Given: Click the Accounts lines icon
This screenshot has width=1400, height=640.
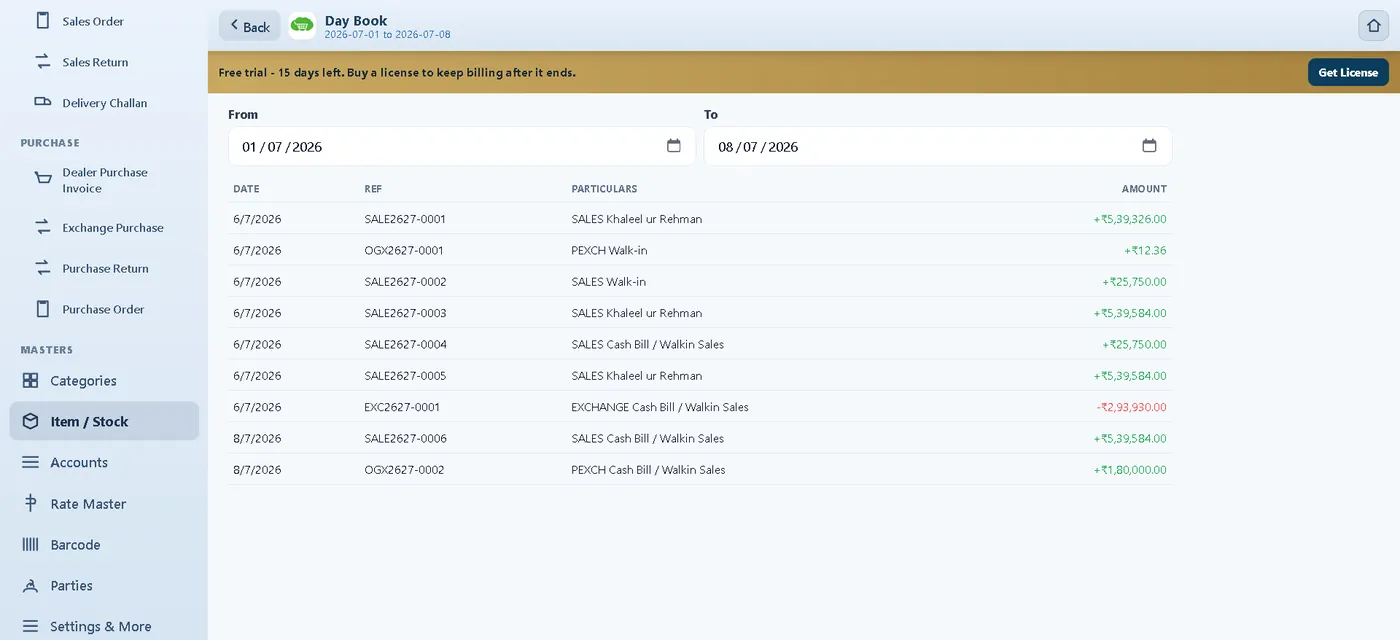Looking at the screenshot, I should pos(31,462).
